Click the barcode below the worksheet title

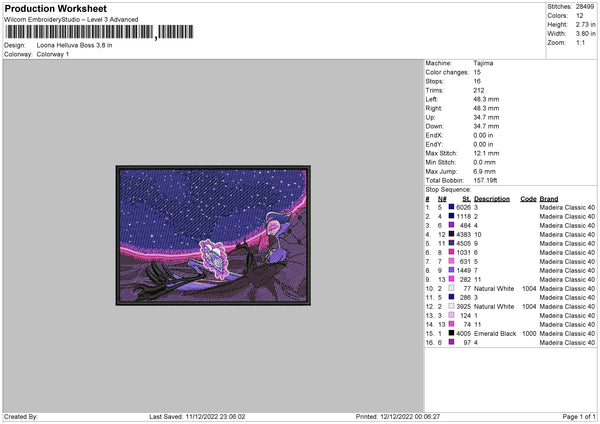pos(99,32)
